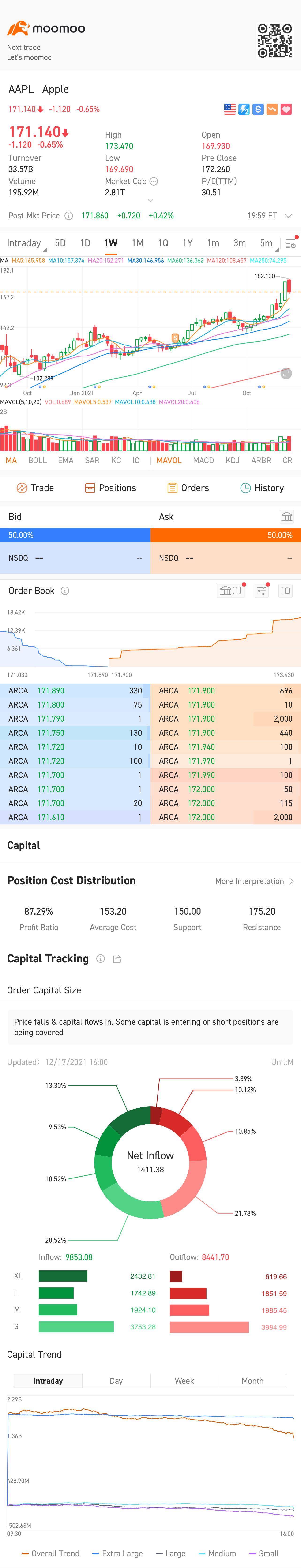This screenshot has width=301, height=1568.
Task: Select the 1D chart period
Action: click(x=85, y=243)
